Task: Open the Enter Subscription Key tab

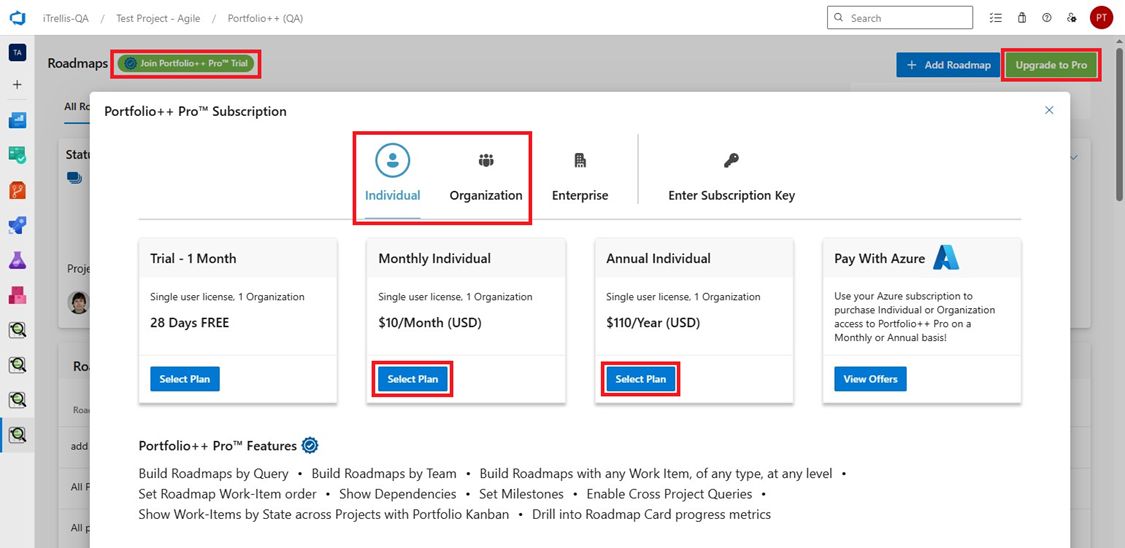Action: point(731,177)
